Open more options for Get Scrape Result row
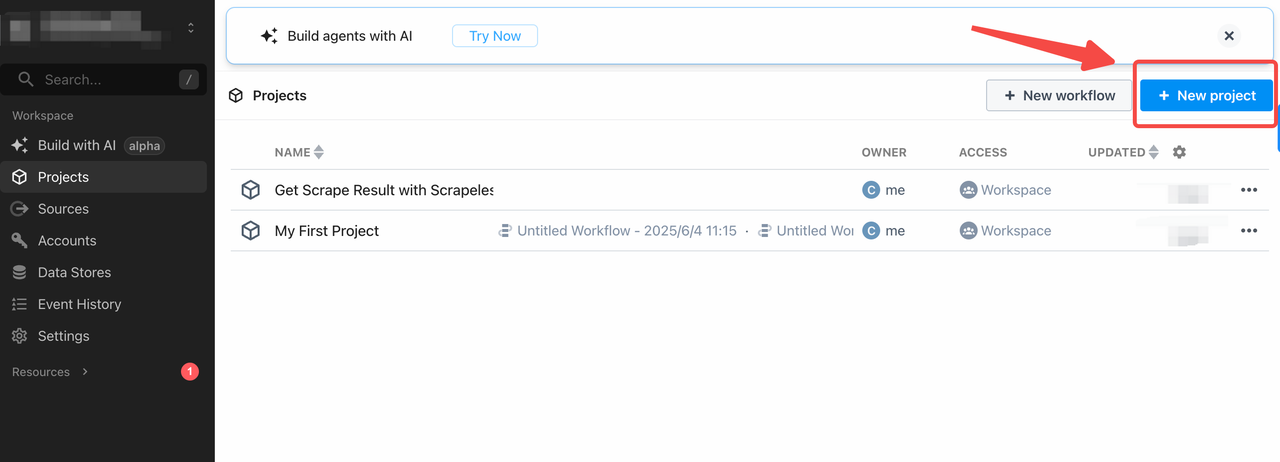The image size is (1280, 462). pos(1248,190)
